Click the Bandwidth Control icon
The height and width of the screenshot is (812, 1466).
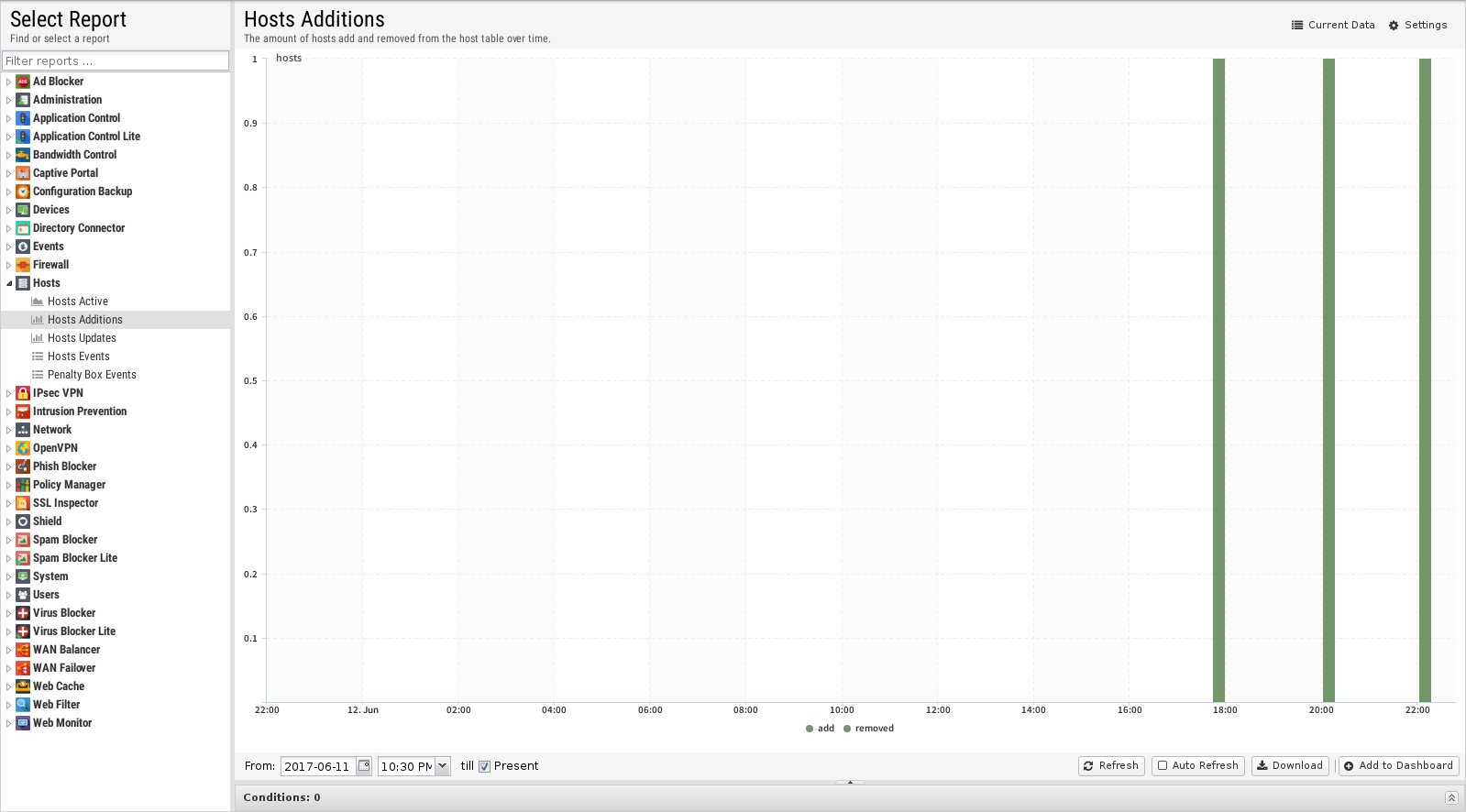coord(23,155)
